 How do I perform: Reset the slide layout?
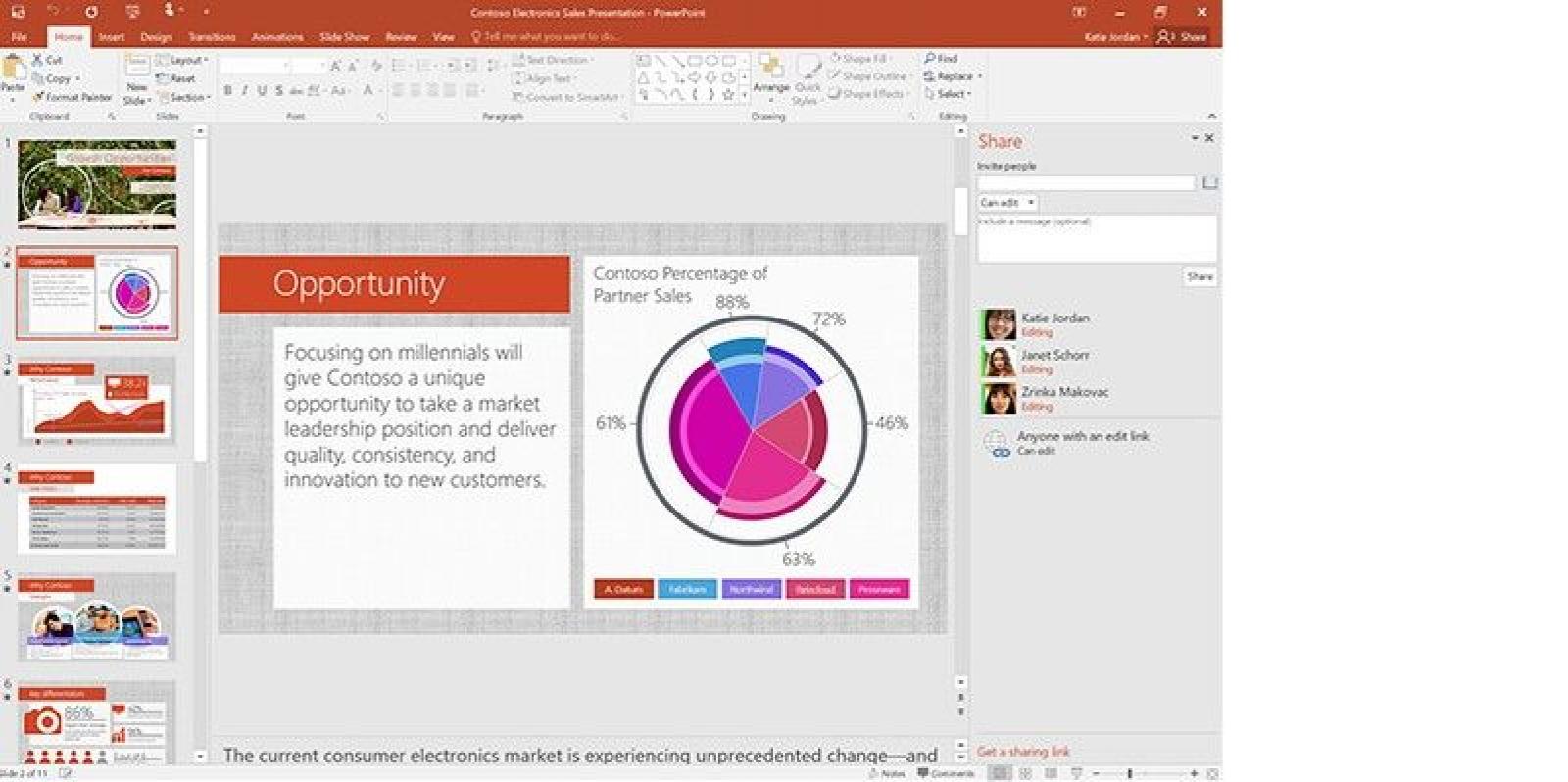175,78
